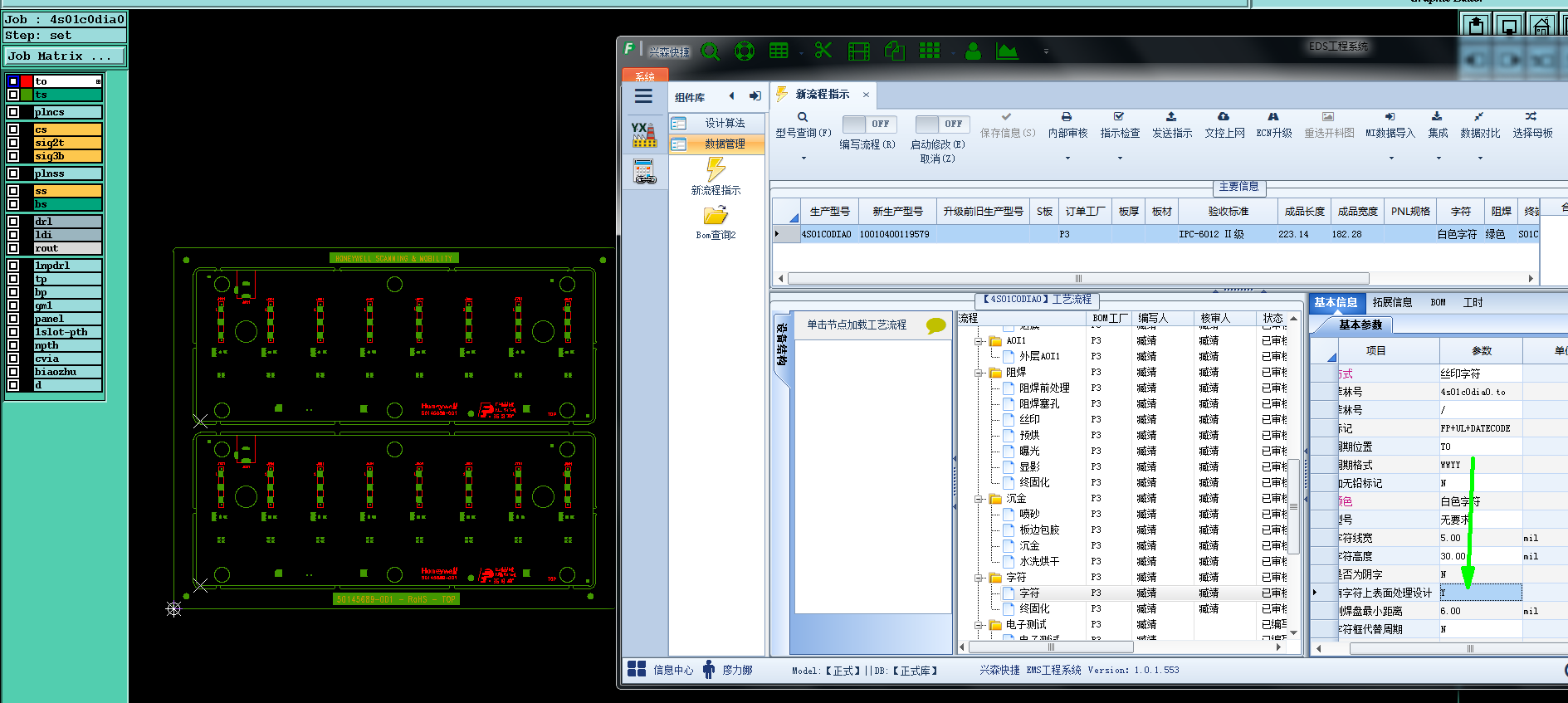Image resolution: width=1568 pixels, height=703 pixels.
Task: Click the green area chart icon
Action: (x=1007, y=51)
